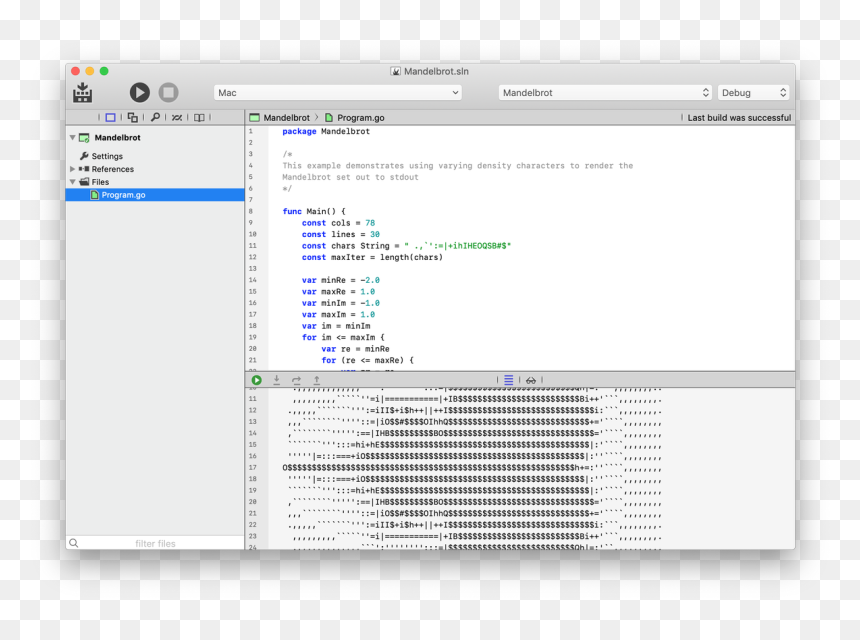Open the documentation book sidebar pane
Image resolution: width=860 pixels, height=640 pixels.
click(x=199, y=117)
